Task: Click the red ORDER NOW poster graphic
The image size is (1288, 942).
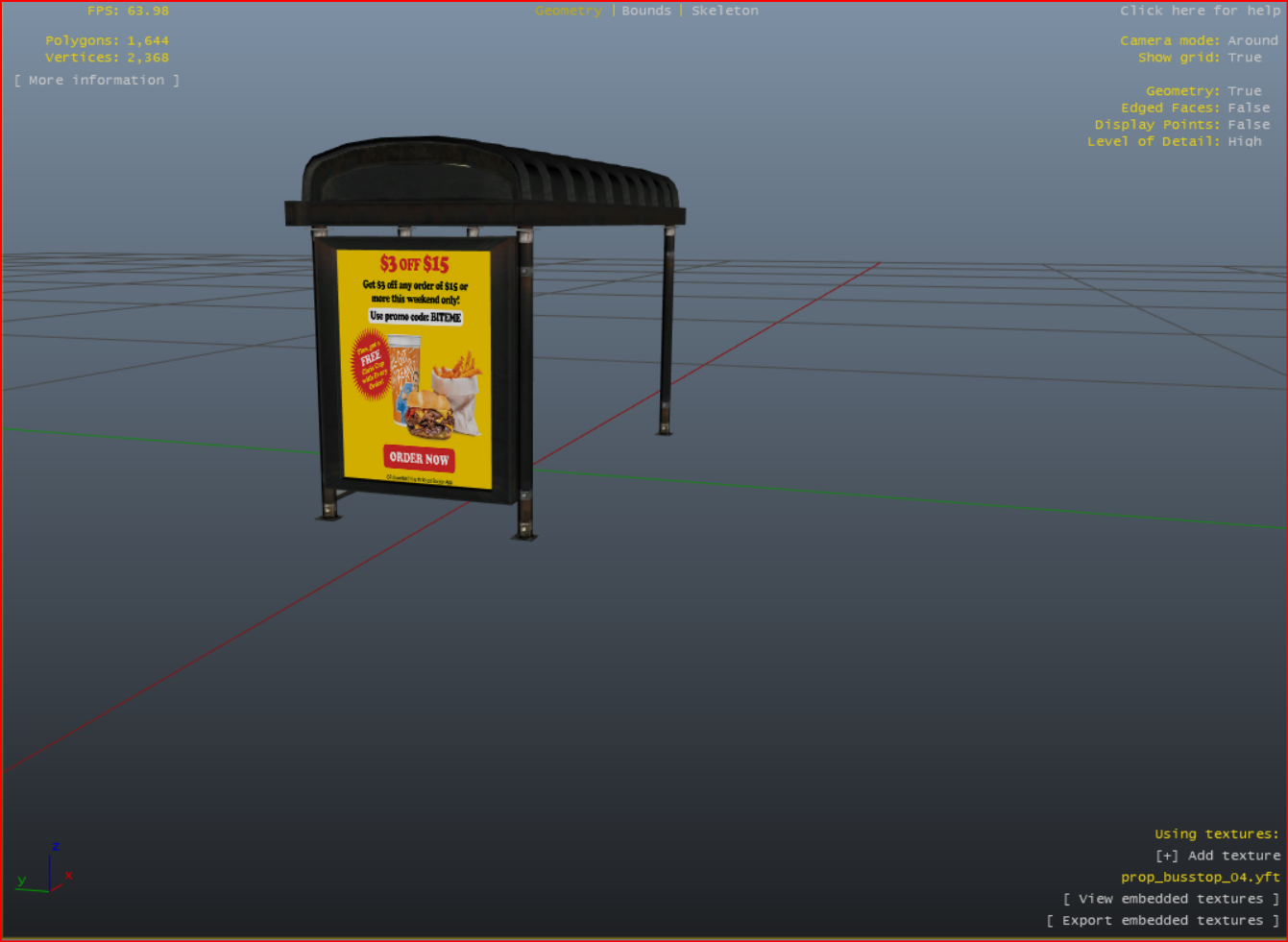Action: point(419,458)
